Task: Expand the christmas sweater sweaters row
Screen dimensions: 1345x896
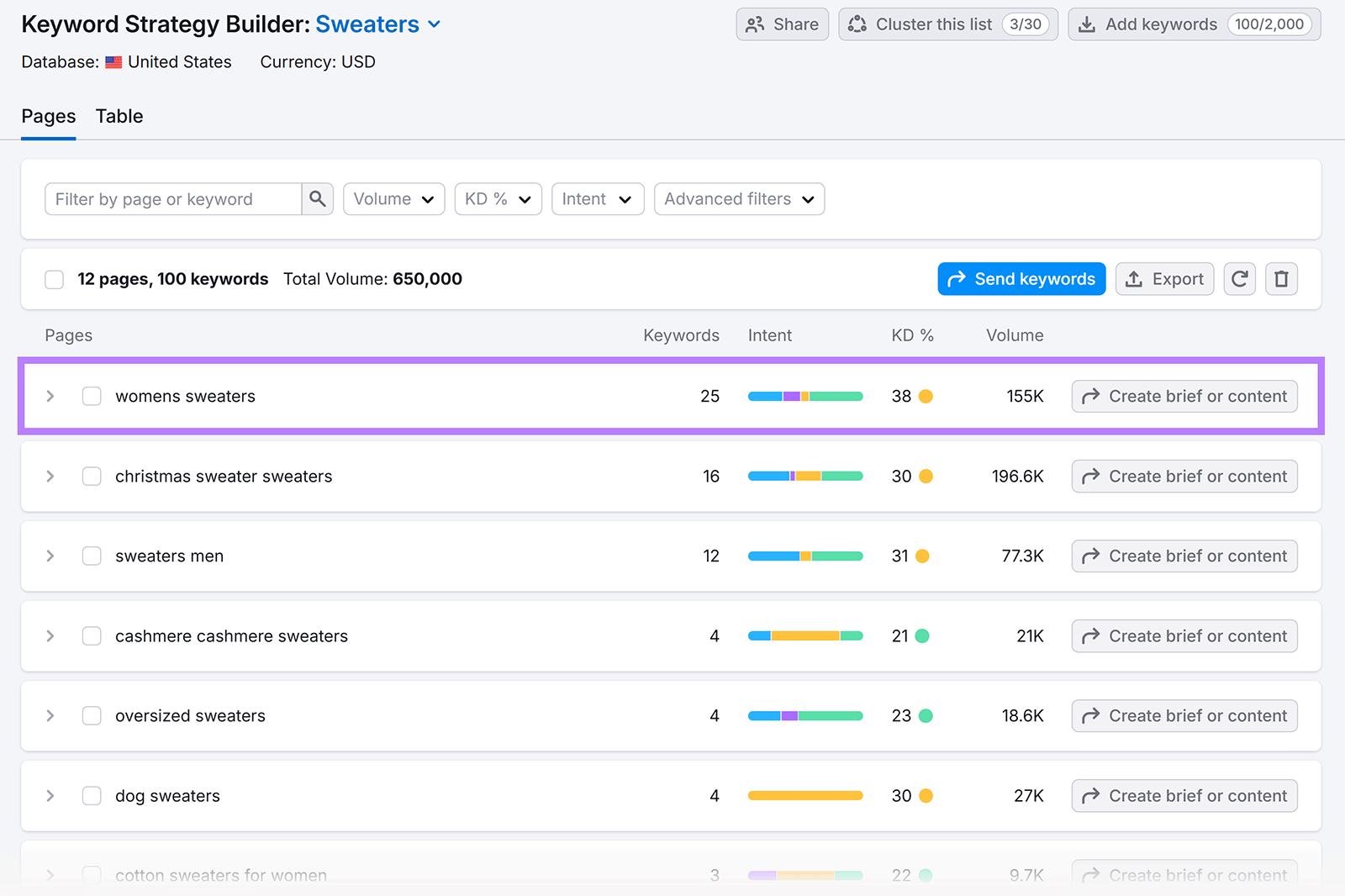Action: pos(50,476)
